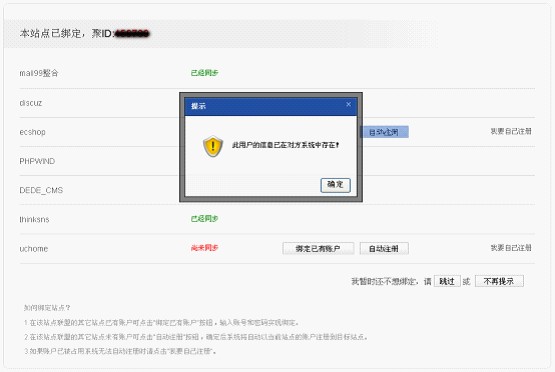Click the 已经同步 status for mail99
The width and height of the screenshot is (555, 372).
click(x=205, y=73)
